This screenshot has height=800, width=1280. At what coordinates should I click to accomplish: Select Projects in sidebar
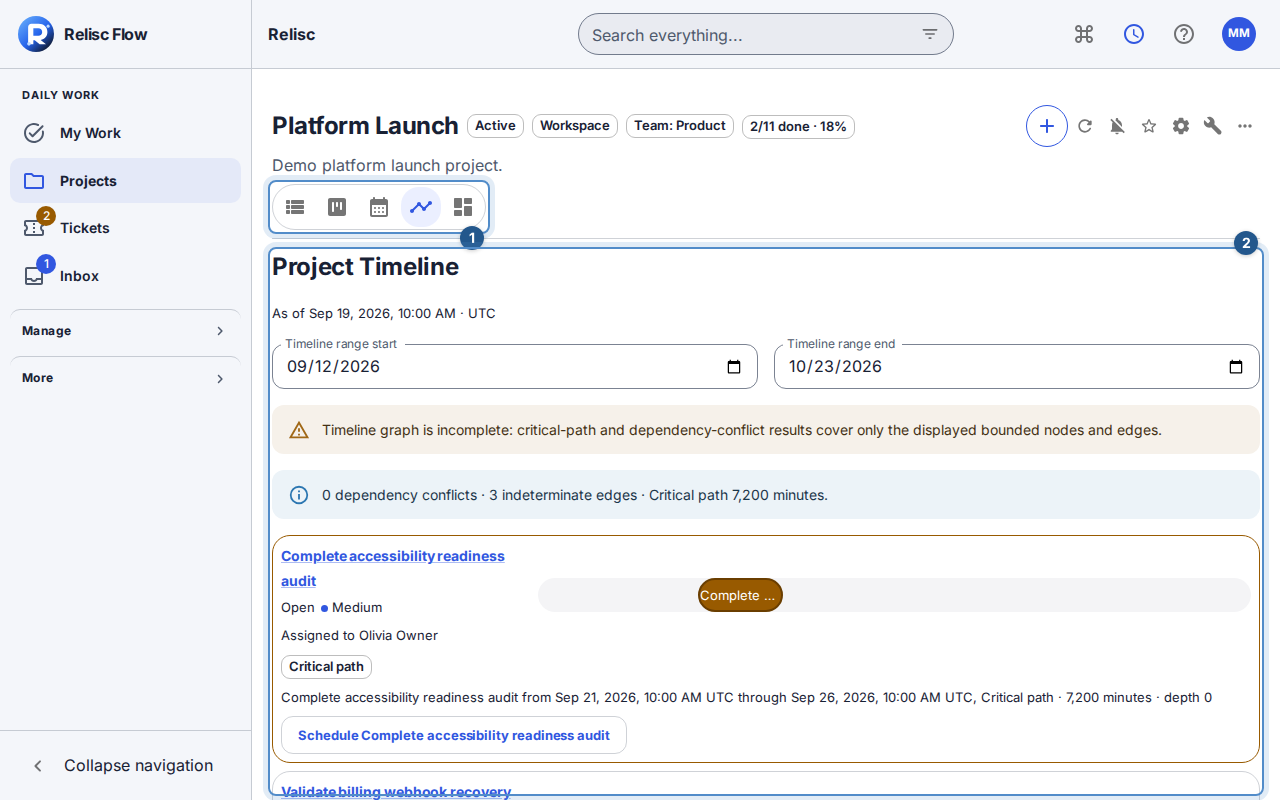126,181
